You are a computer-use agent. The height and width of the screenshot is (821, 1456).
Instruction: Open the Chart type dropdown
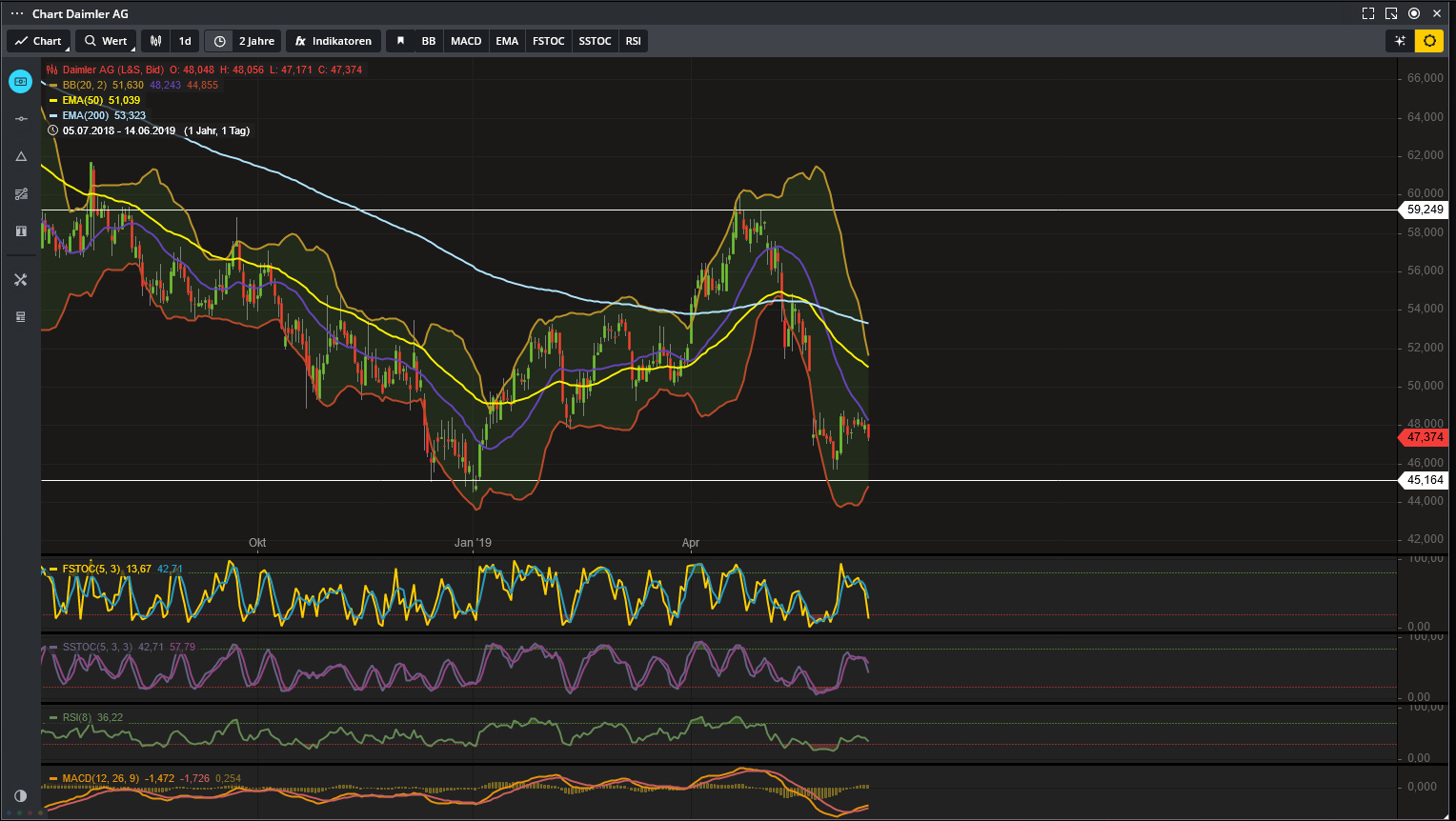(38, 41)
